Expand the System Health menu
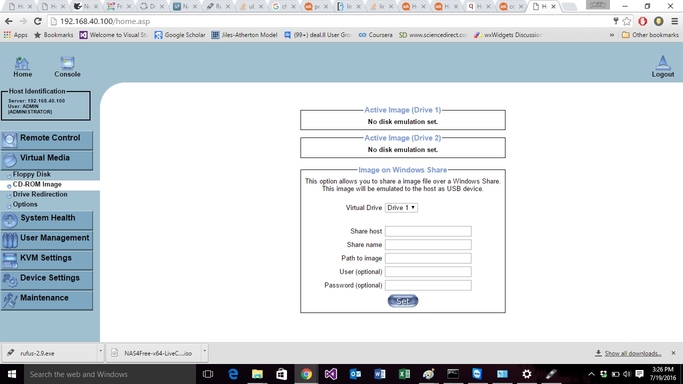 click(x=47, y=220)
